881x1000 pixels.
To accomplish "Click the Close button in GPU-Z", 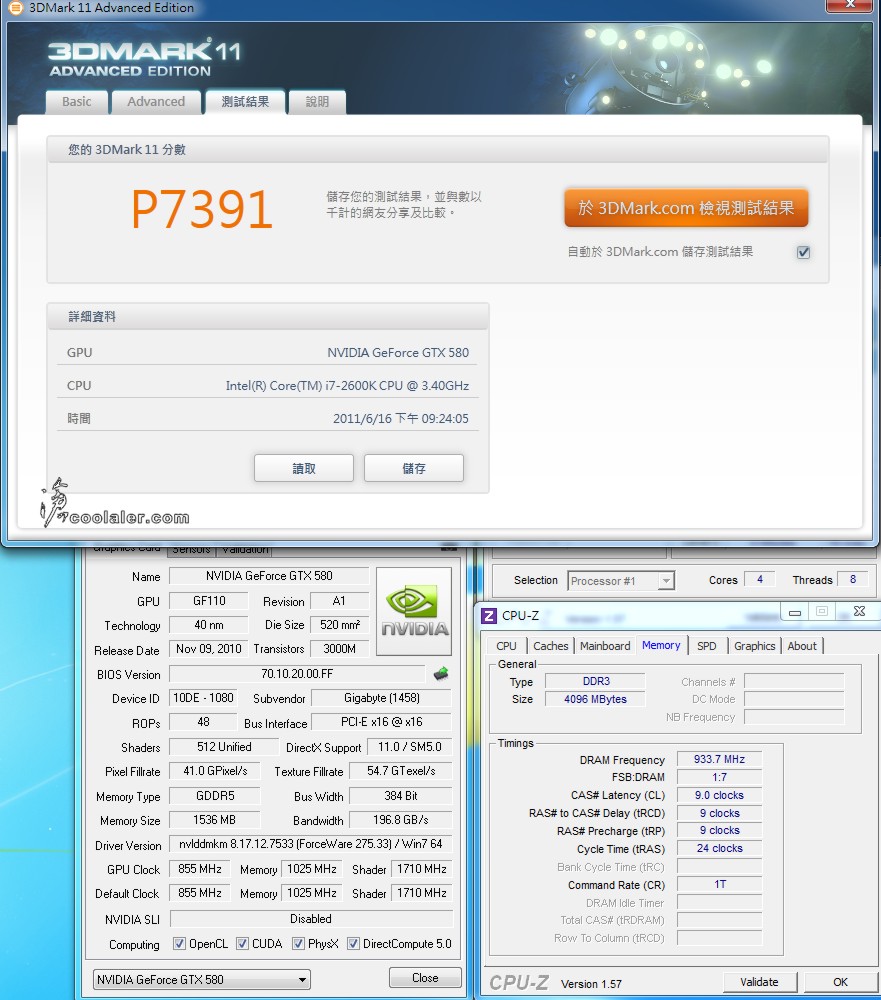I will pyautogui.click(x=425, y=978).
